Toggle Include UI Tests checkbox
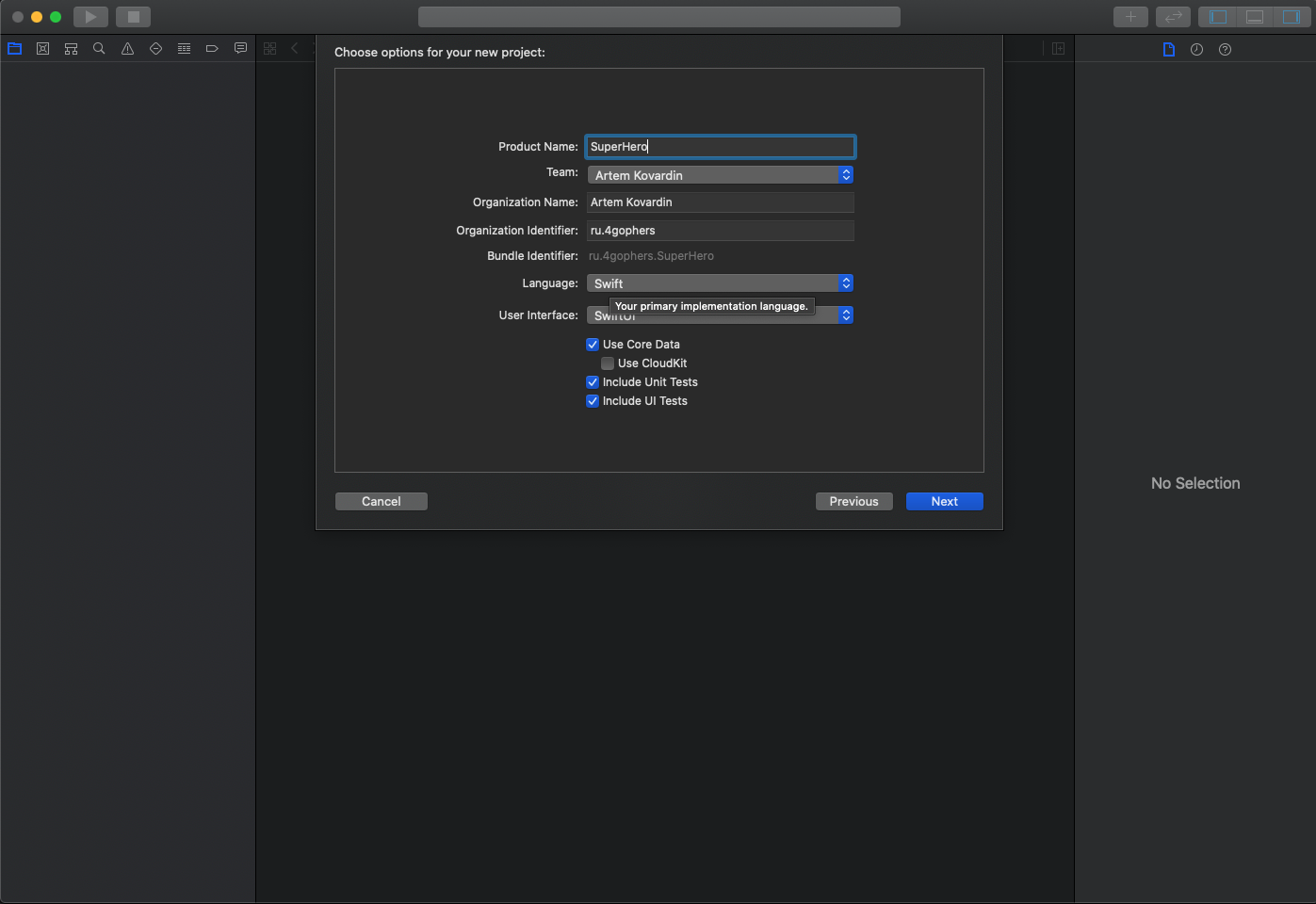The image size is (1316, 904). [x=593, y=401]
